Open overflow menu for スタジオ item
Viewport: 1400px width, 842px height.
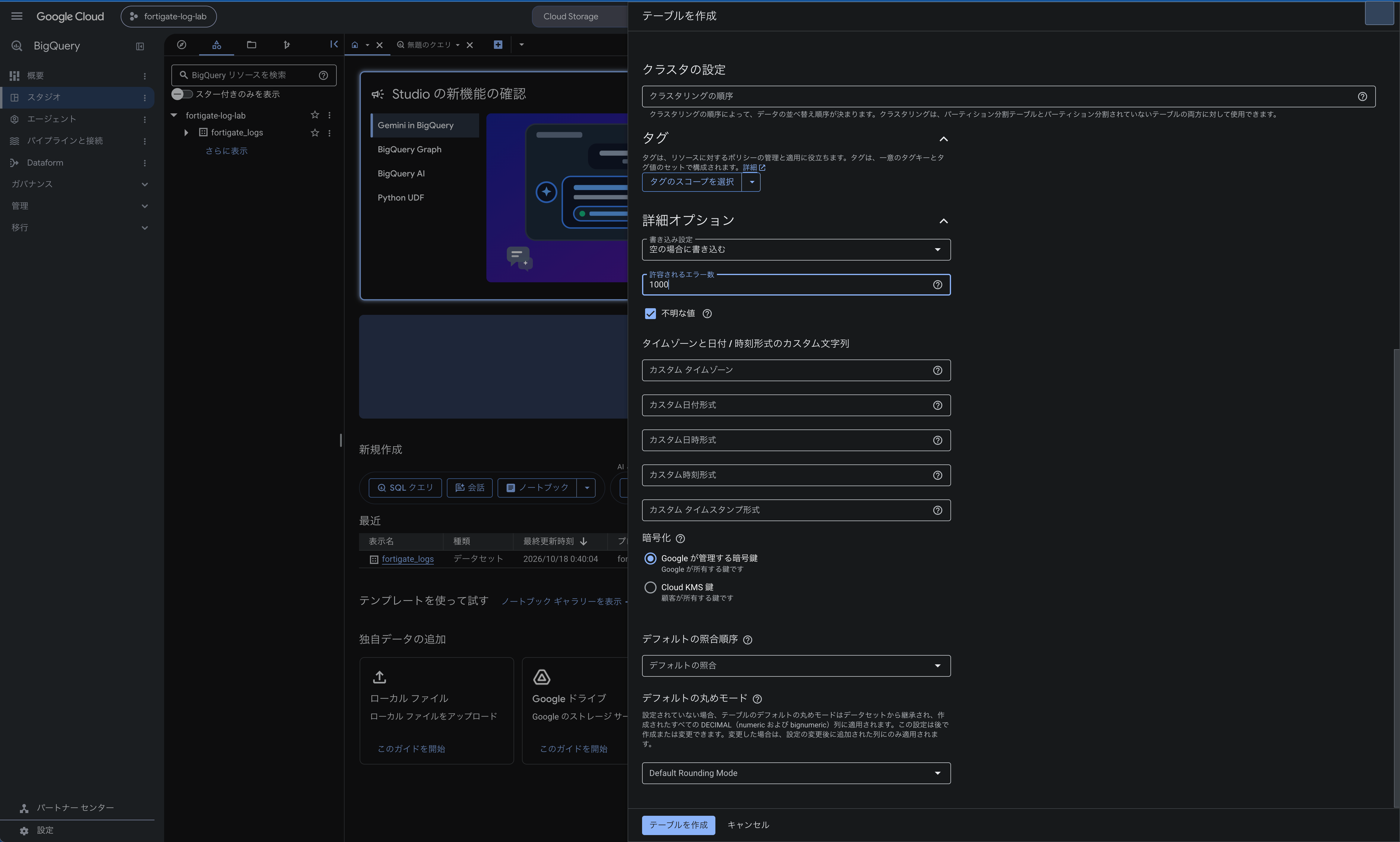pos(145,98)
